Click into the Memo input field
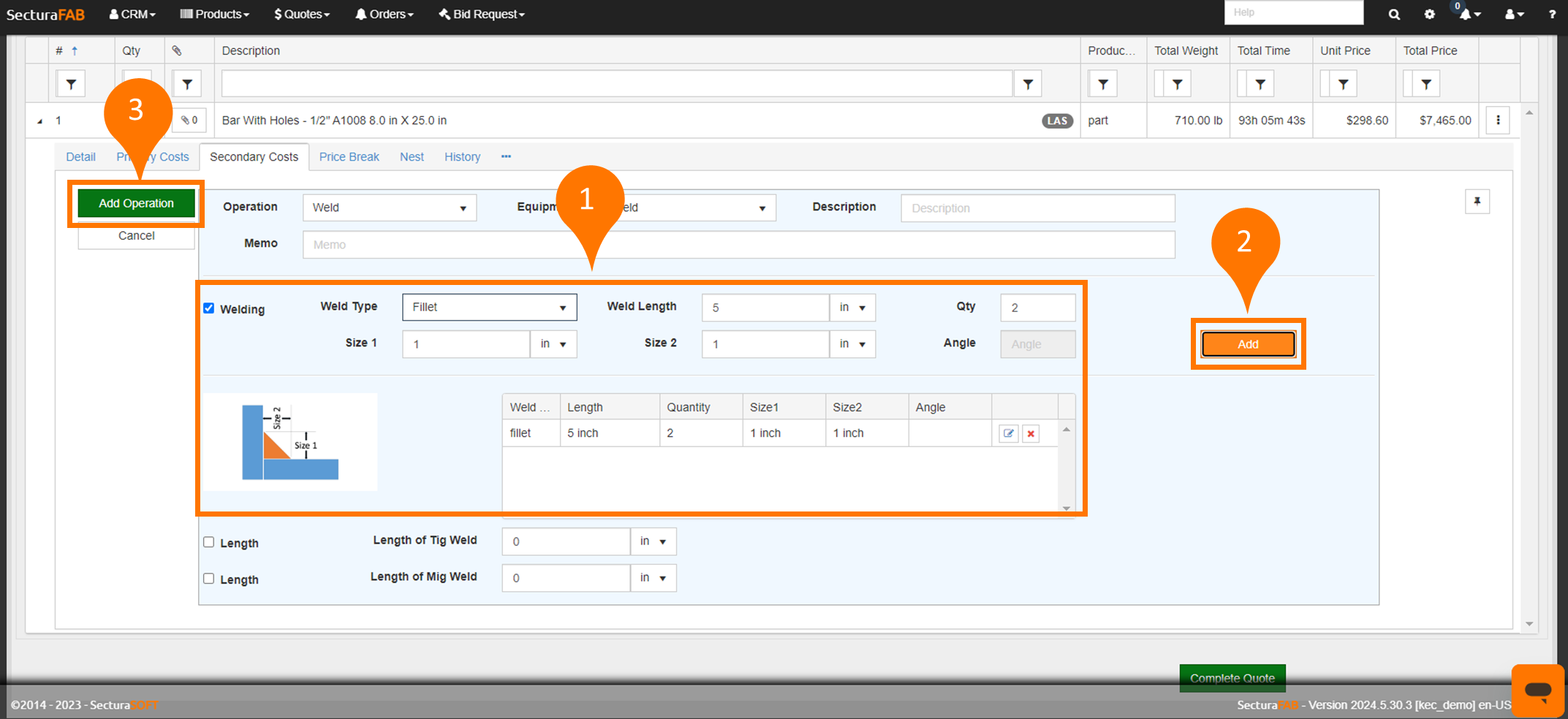The height and width of the screenshot is (719, 1568). [738, 245]
